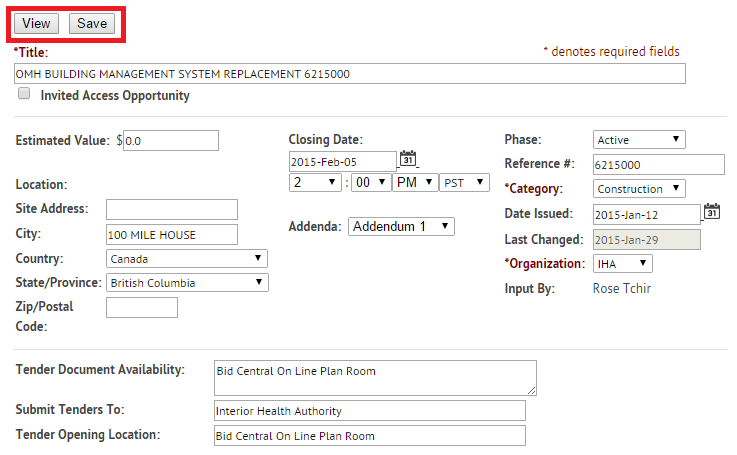Click the Tender Document Availability textarea
The width and height of the screenshot is (737, 455).
pyautogui.click(x=375, y=378)
